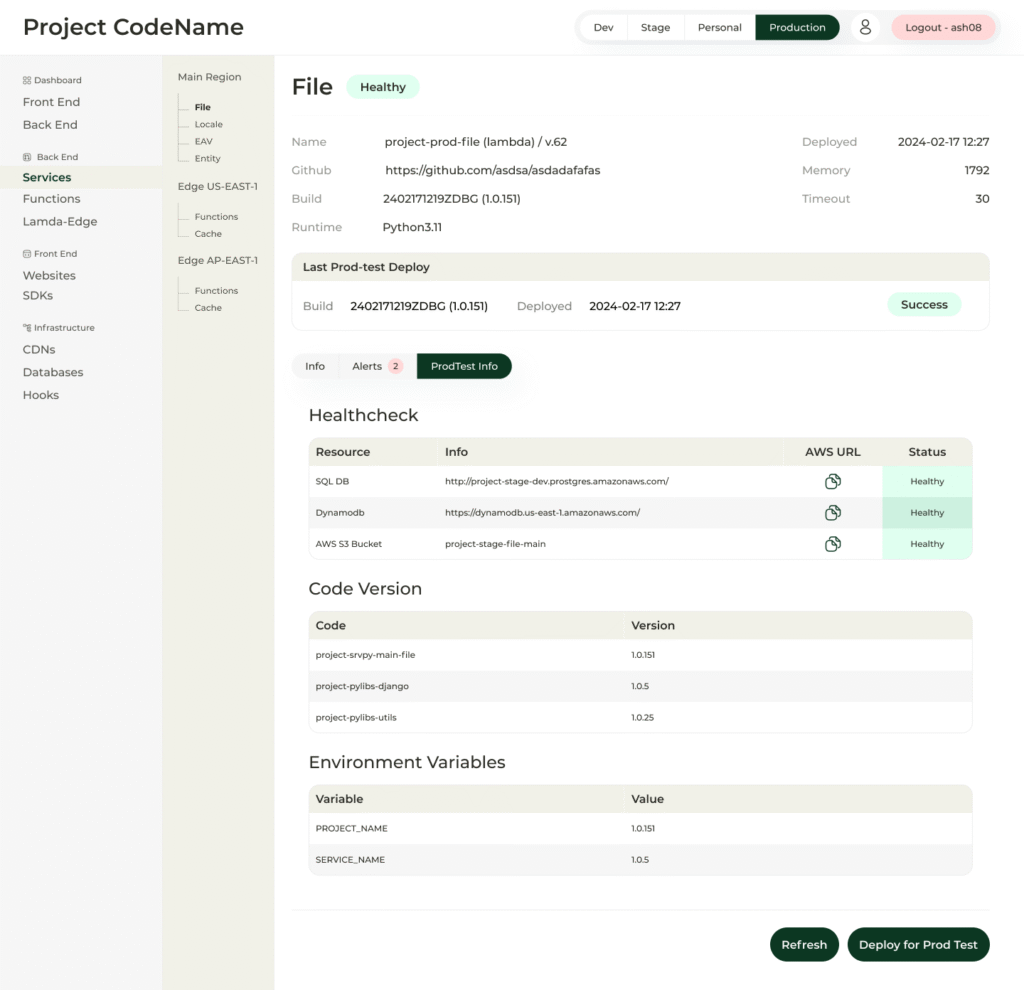The image size is (1024, 990).
Task: Select the Personal environment
Action: click(x=719, y=28)
